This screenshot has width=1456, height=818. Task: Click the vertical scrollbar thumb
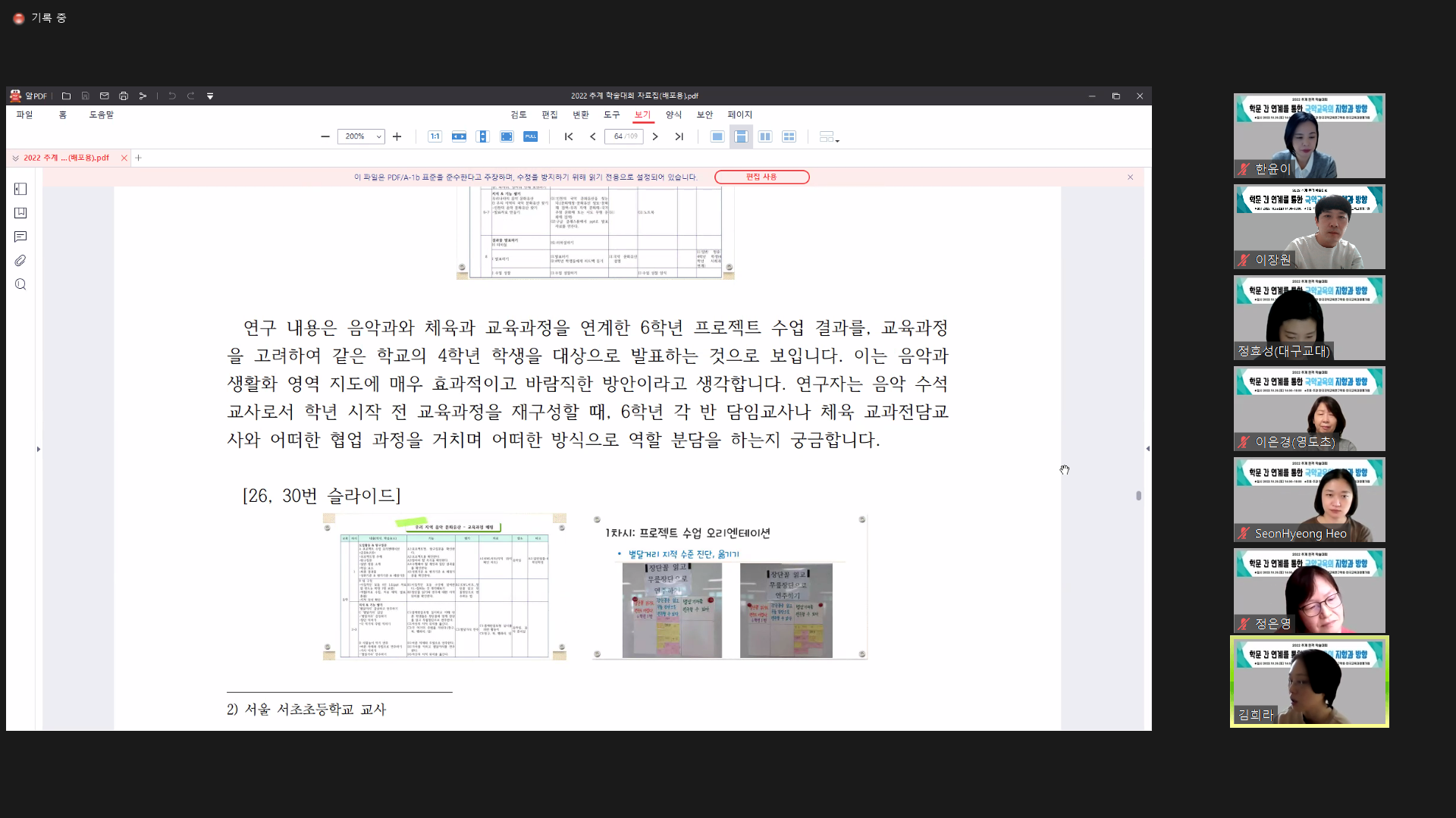[1138, 496]
